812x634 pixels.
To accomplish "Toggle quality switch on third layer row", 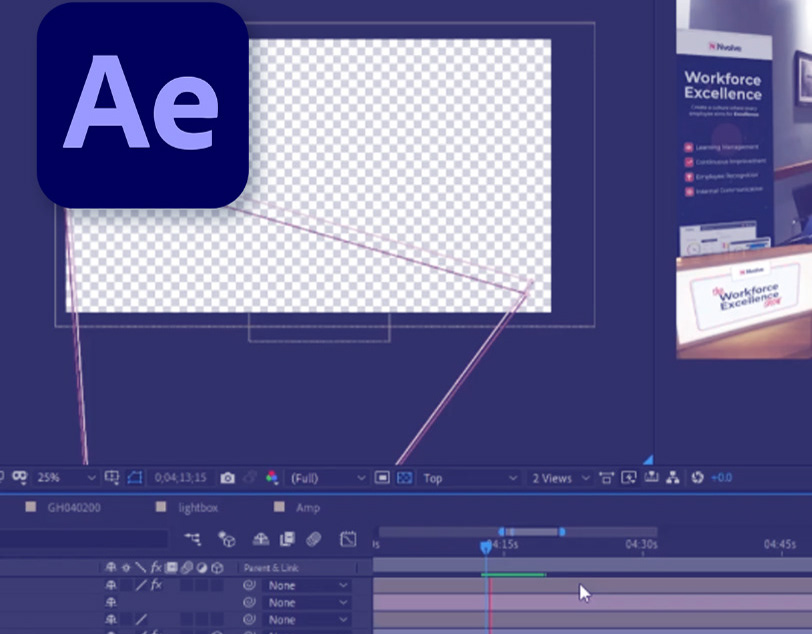I will point(141,619).
